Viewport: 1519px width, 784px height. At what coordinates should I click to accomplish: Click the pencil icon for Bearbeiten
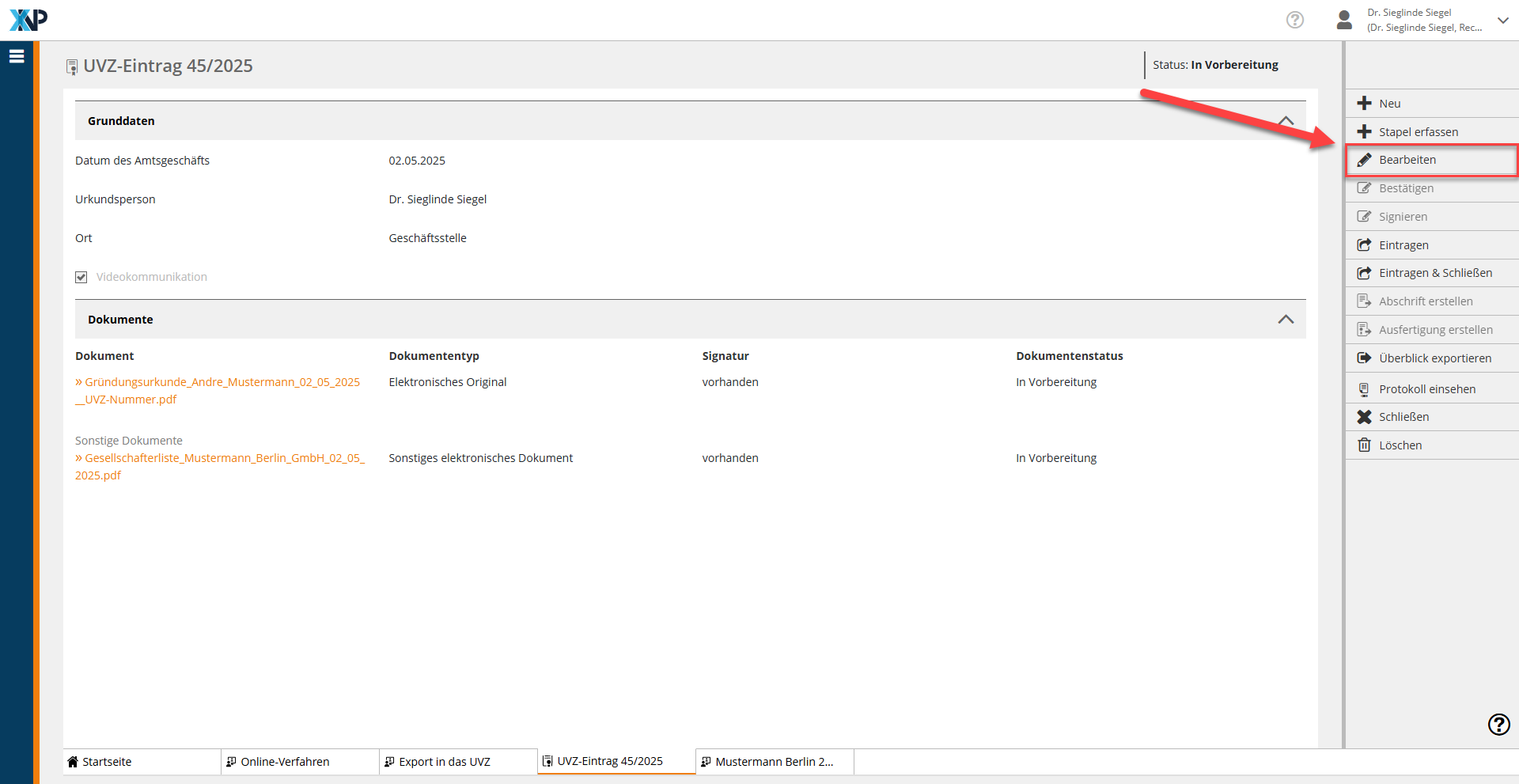(x=1364, y=160)
